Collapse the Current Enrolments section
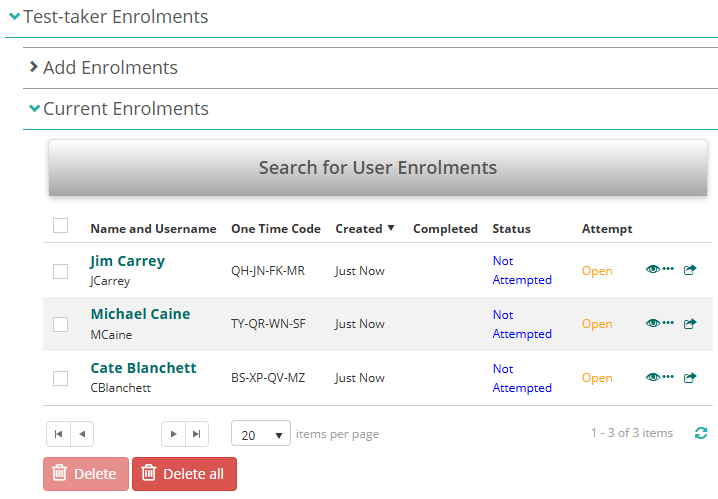 coord(124,109)
